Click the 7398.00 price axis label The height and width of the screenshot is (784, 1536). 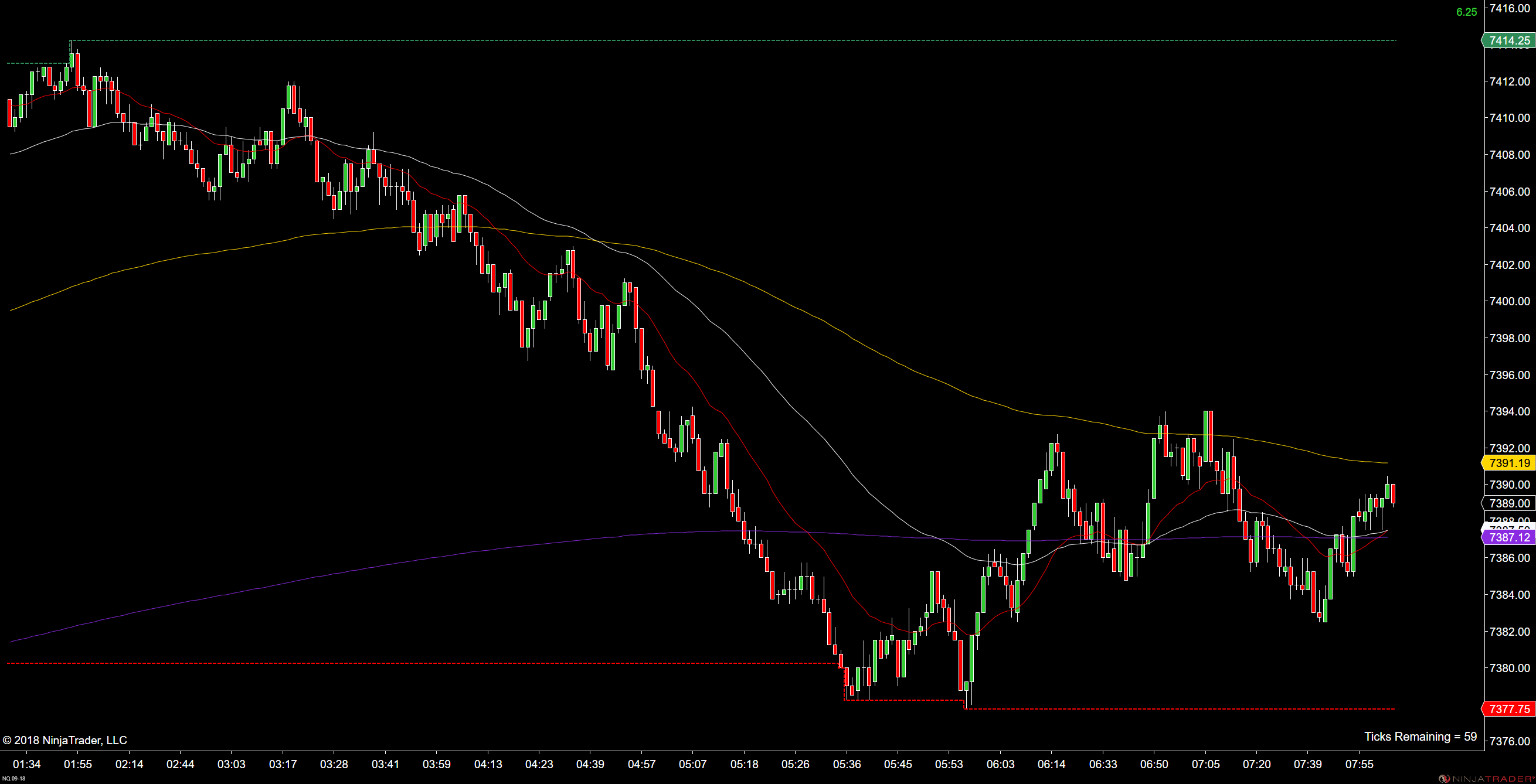click(1510, 338)
